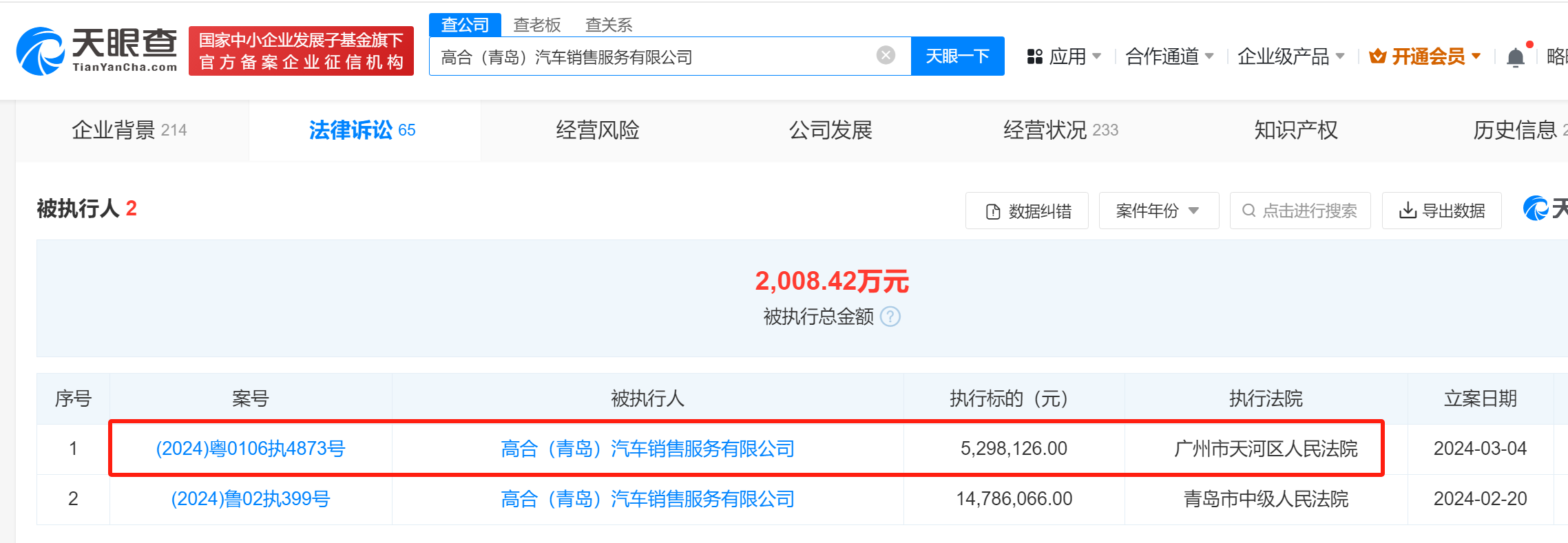The width and height of the screenshot is (1568, 543).
Task: Expand the 案件年份 dropdown
Action: click(x=1158, y=211)
